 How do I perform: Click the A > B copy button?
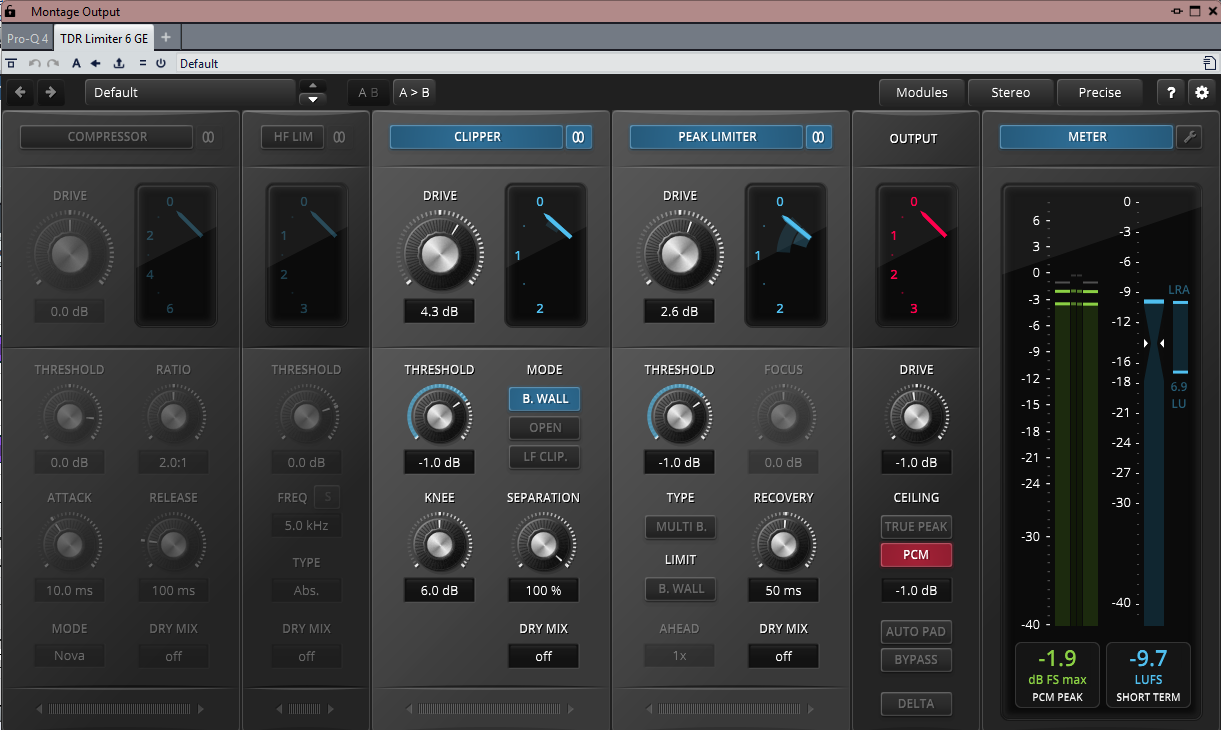(414, 93)
